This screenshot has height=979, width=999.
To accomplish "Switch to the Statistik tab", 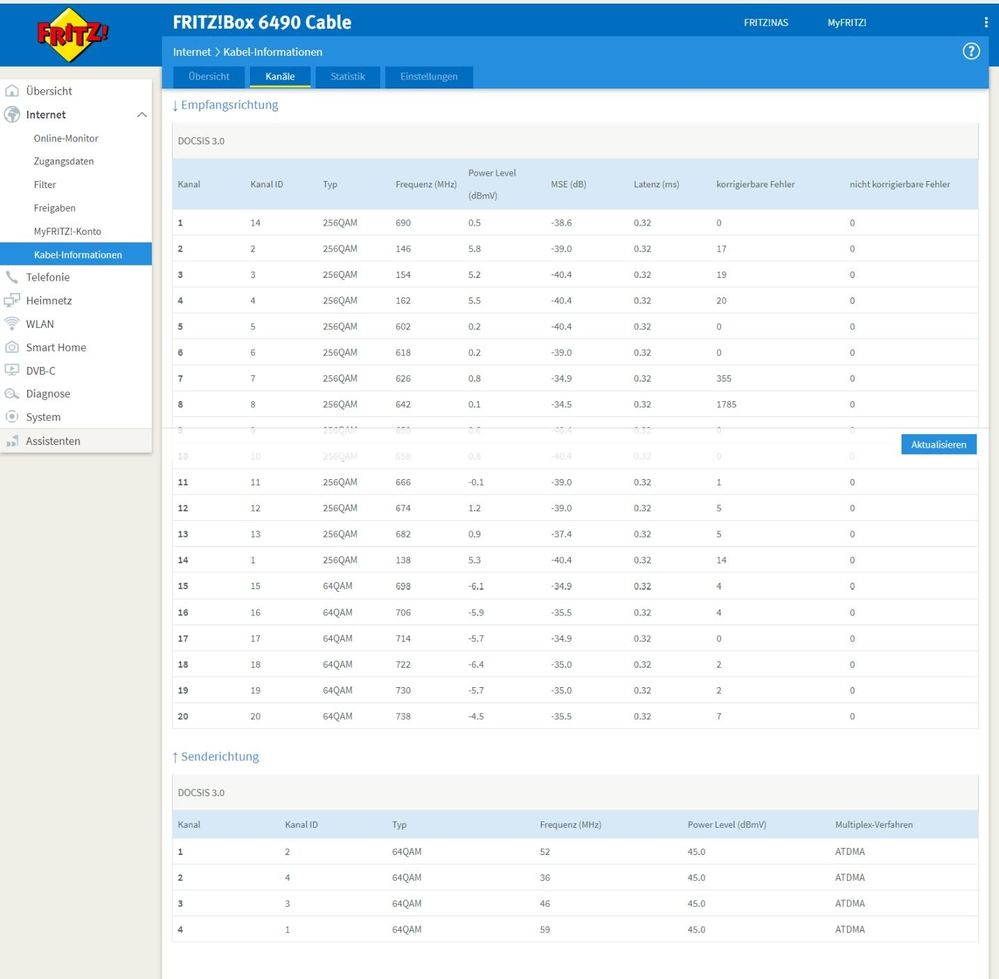I will tap(348, 76).
